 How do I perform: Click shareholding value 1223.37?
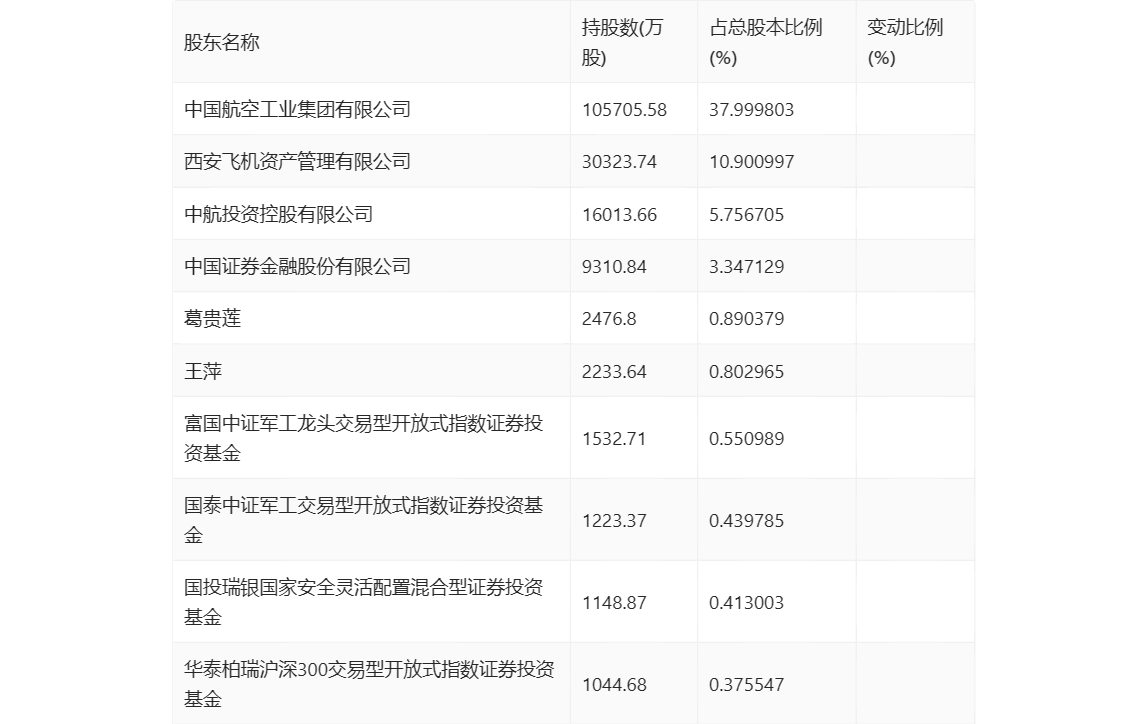[614, 520]
